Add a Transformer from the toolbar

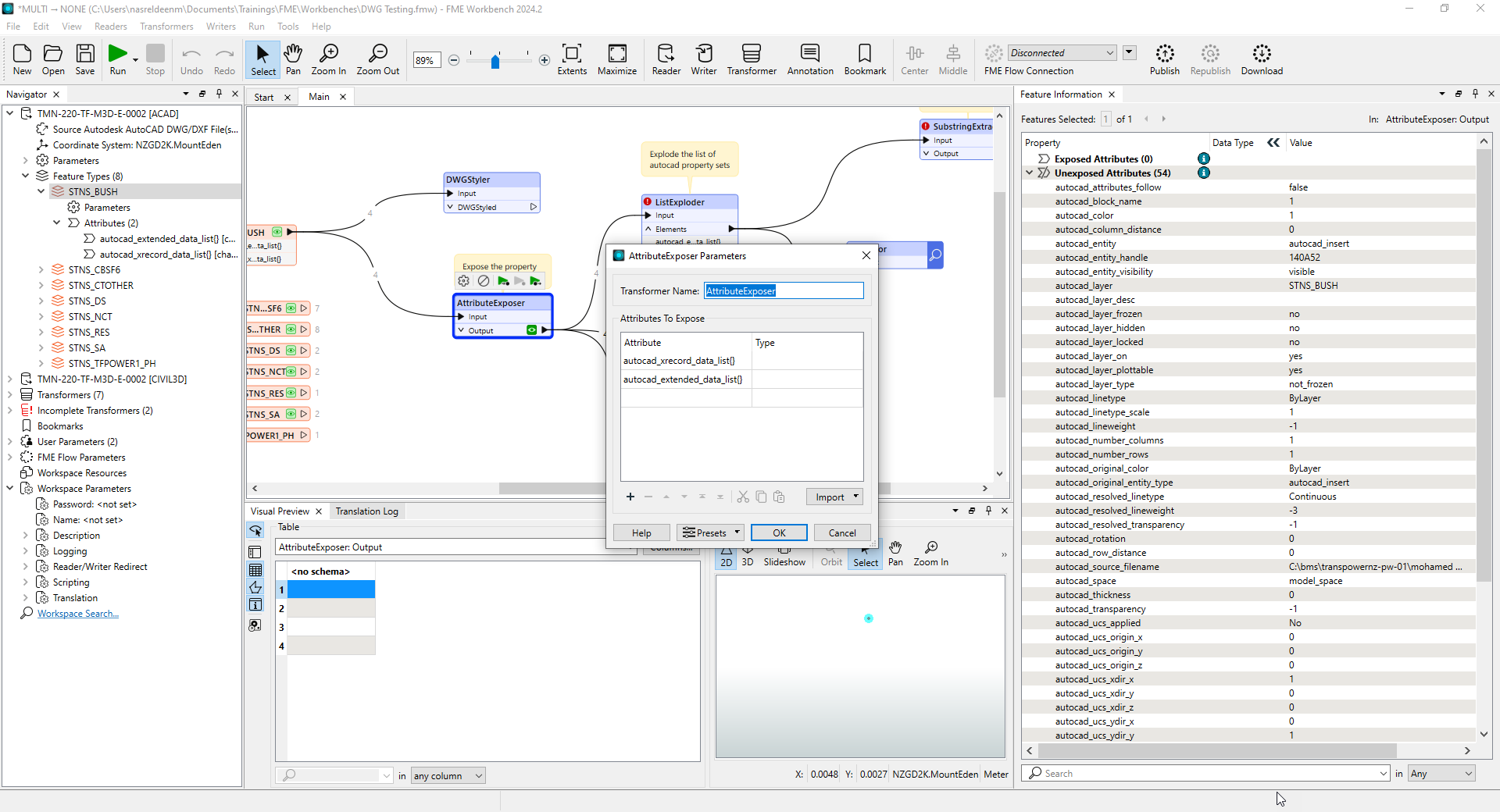pyautogui.click(x=752, y=59)
